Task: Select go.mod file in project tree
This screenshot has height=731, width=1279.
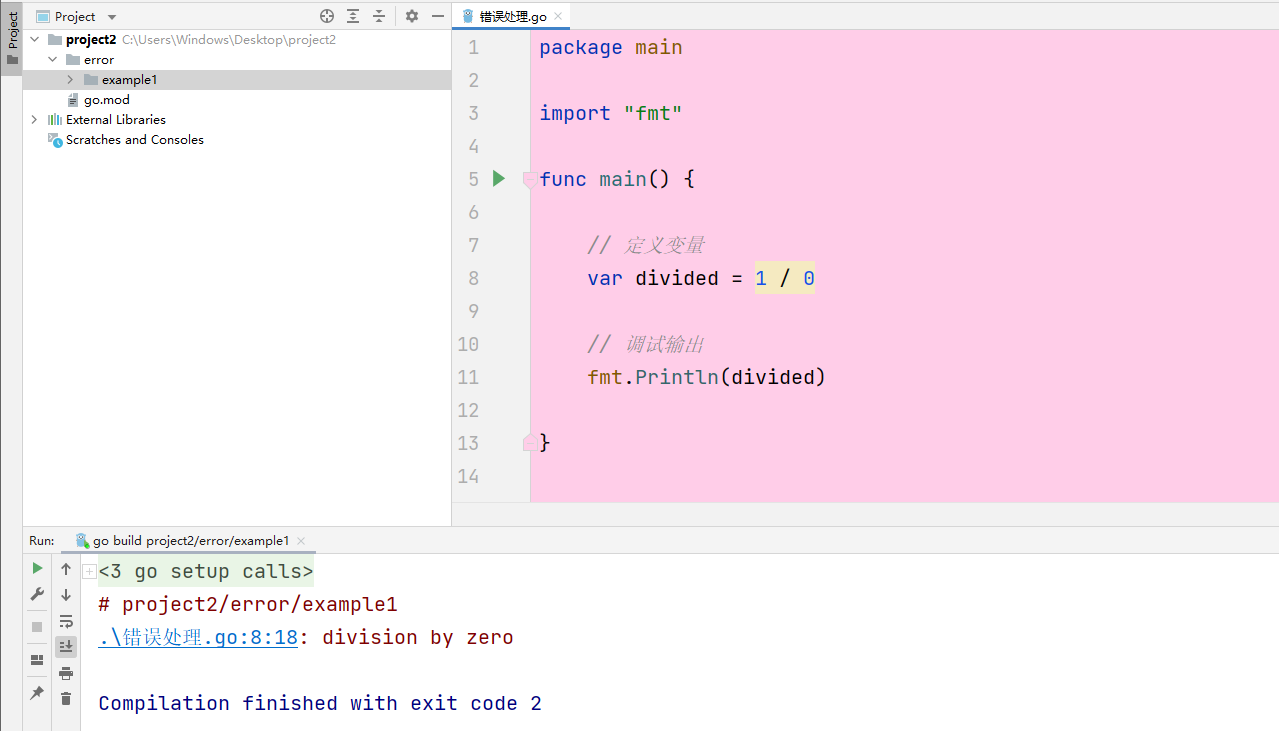Action: [106, 99]
